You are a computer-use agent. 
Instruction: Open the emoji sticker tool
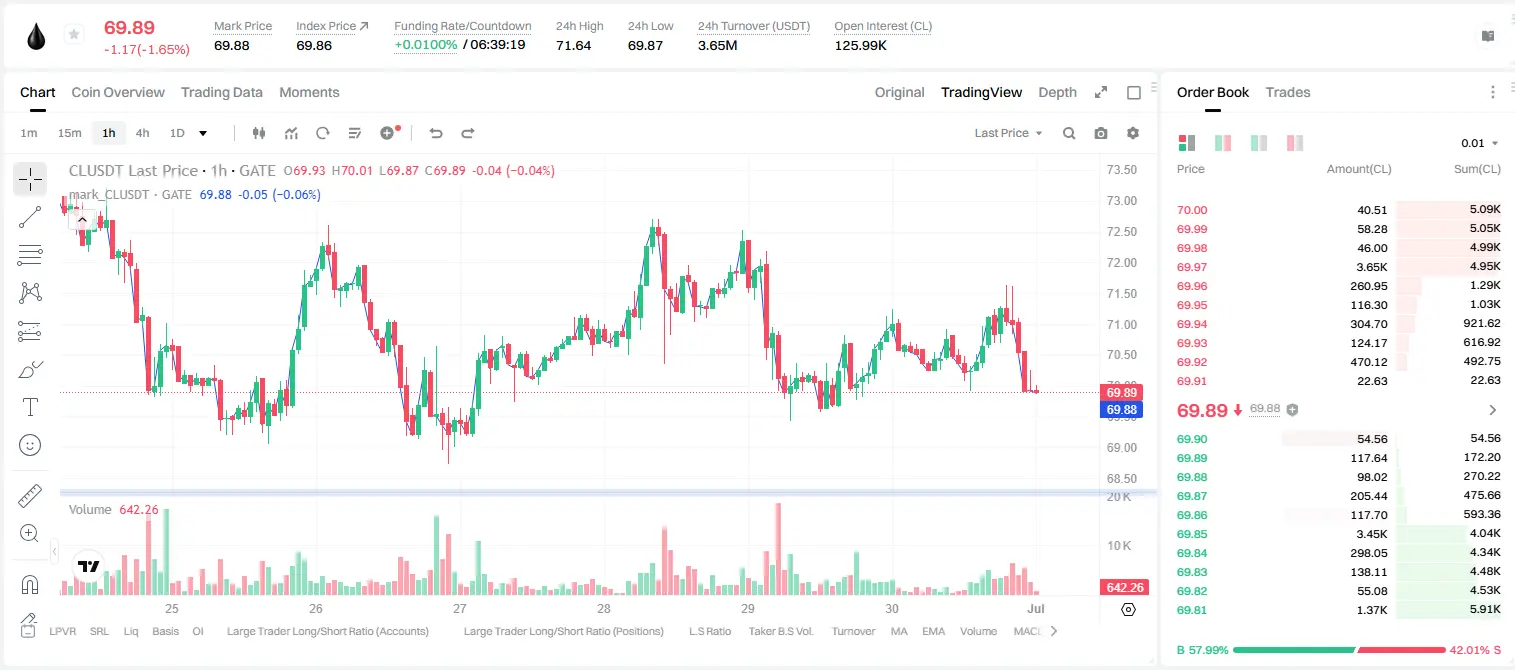coord(30,445)
